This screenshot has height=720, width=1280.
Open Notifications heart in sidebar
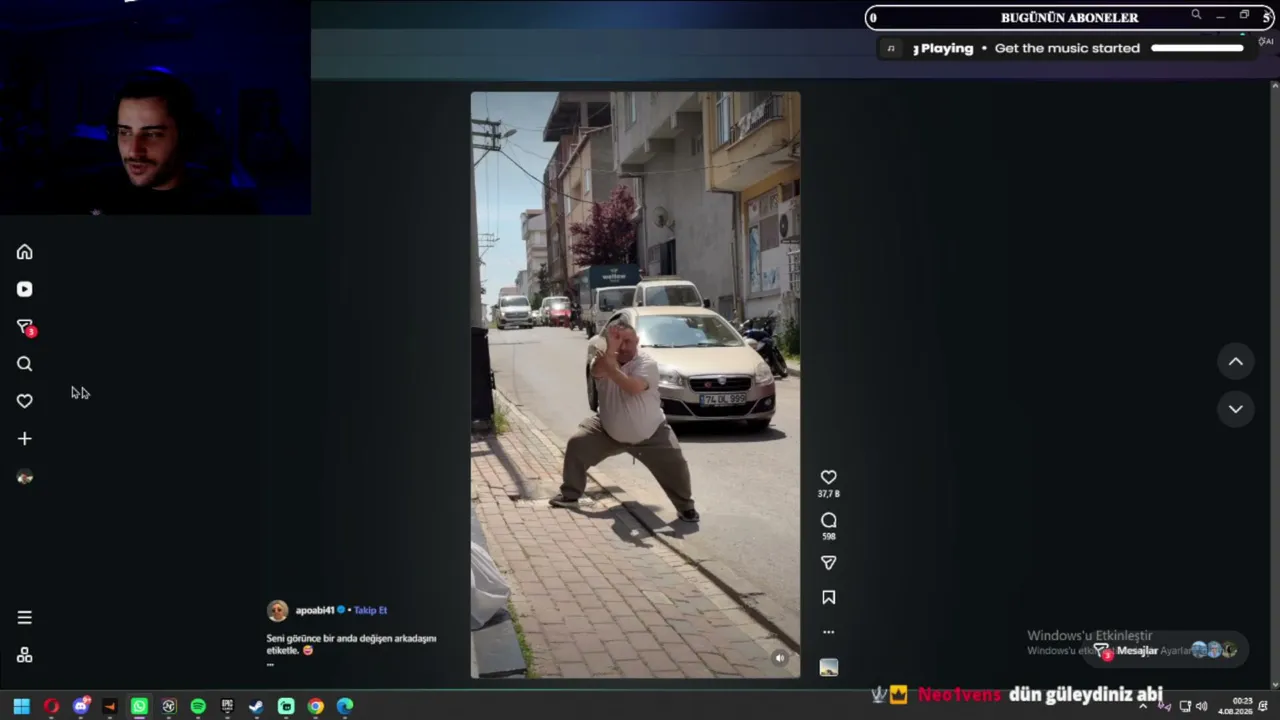(x=25, y=401)
